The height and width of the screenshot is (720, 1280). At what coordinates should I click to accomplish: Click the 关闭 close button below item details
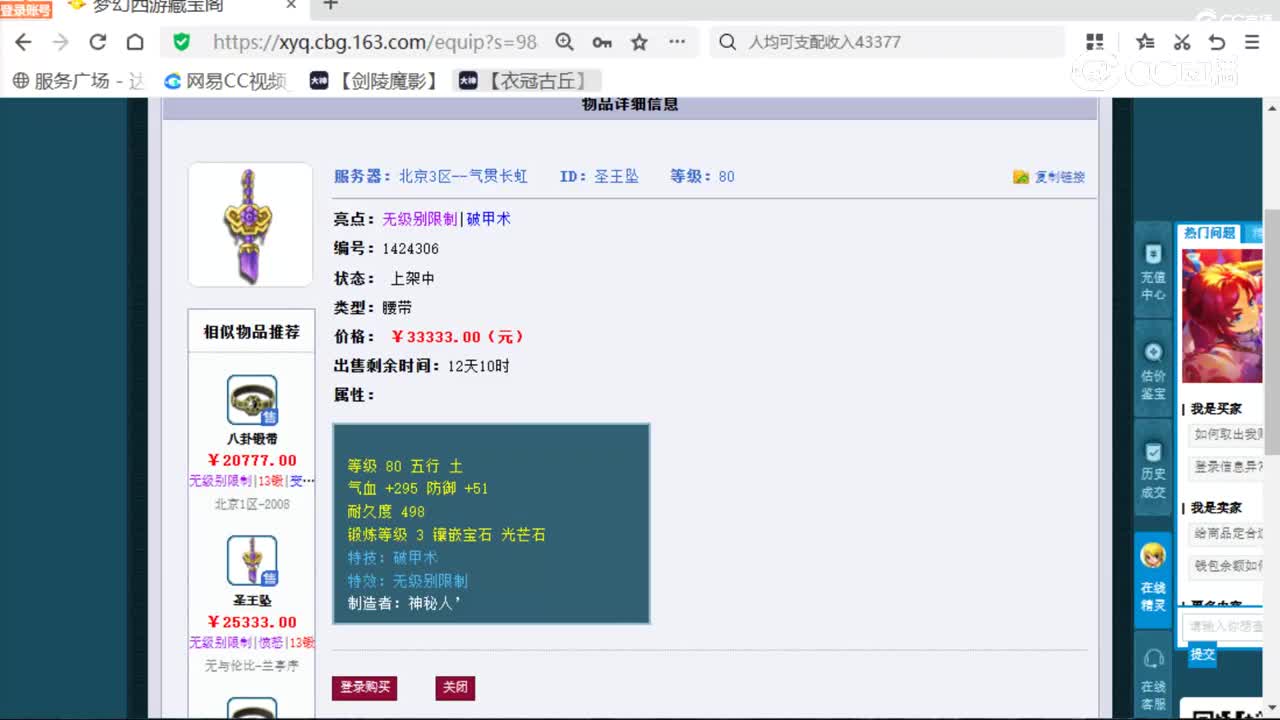click(455, 689)
